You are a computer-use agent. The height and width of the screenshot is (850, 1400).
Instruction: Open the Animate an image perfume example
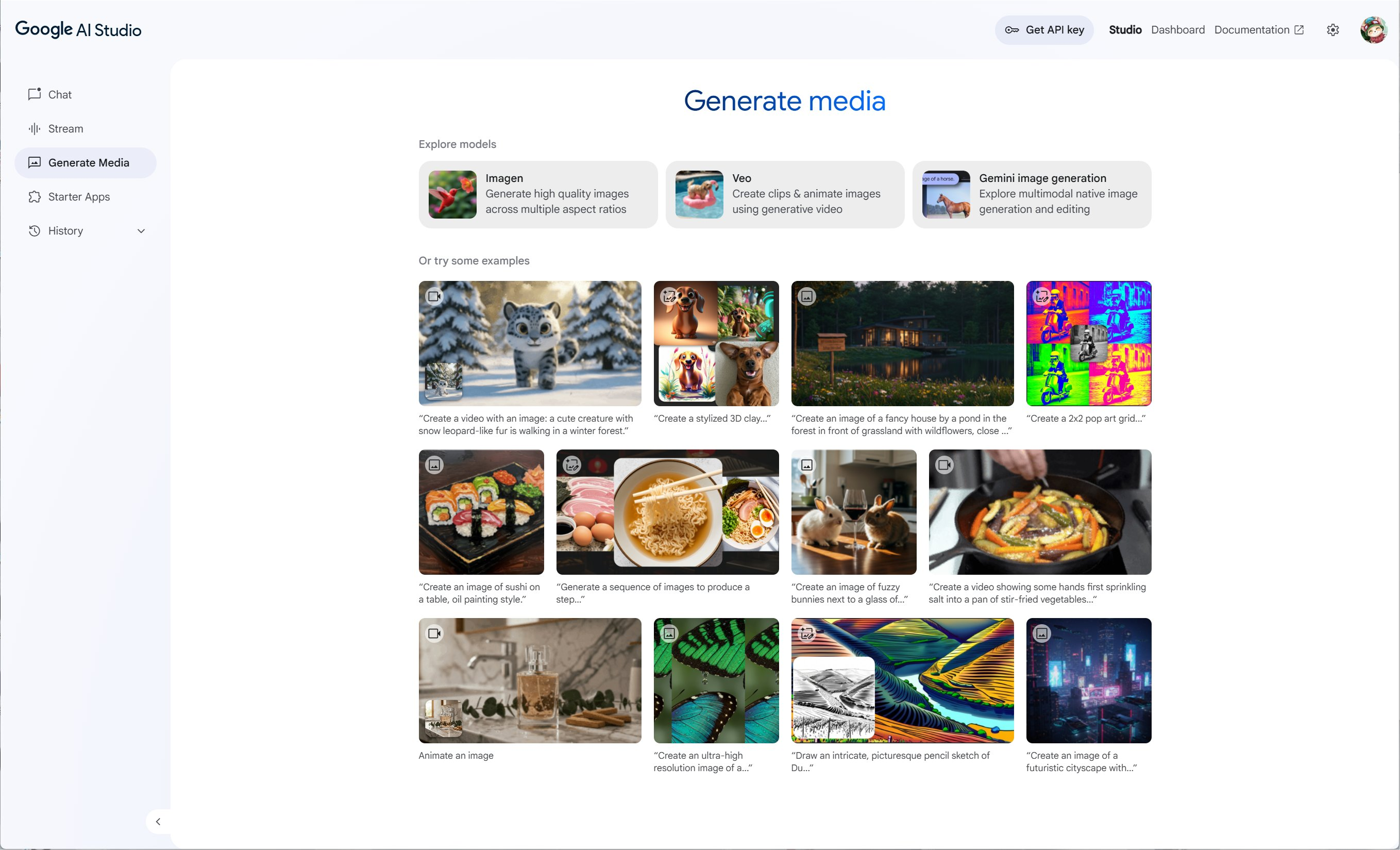click(530, 680)
